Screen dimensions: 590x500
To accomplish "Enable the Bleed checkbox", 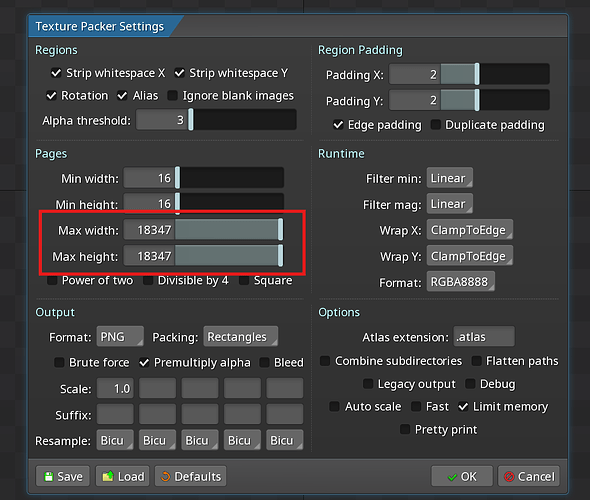I will (x=264, y=362).
